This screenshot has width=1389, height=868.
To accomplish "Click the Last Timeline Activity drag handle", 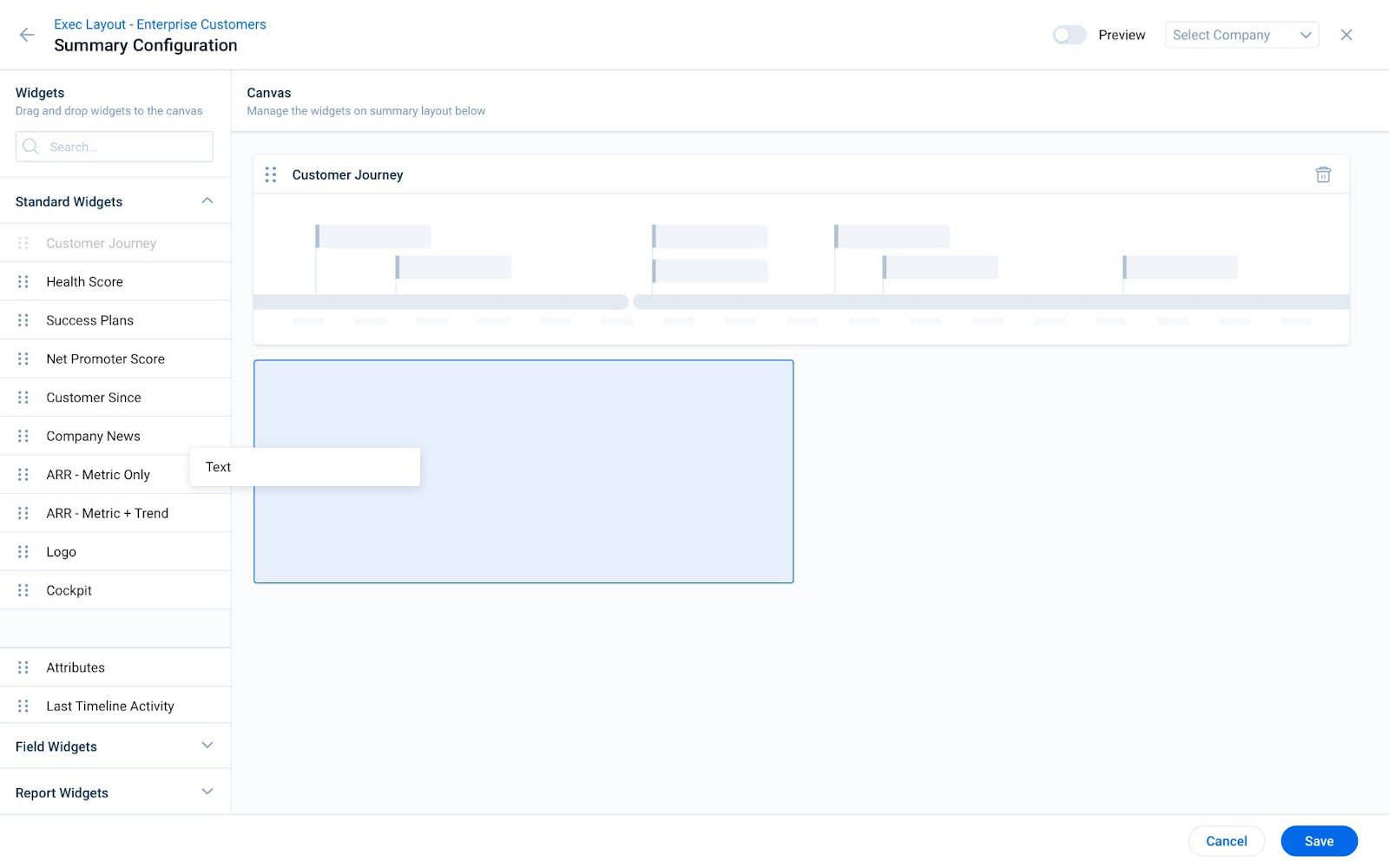I will [23, 705].
